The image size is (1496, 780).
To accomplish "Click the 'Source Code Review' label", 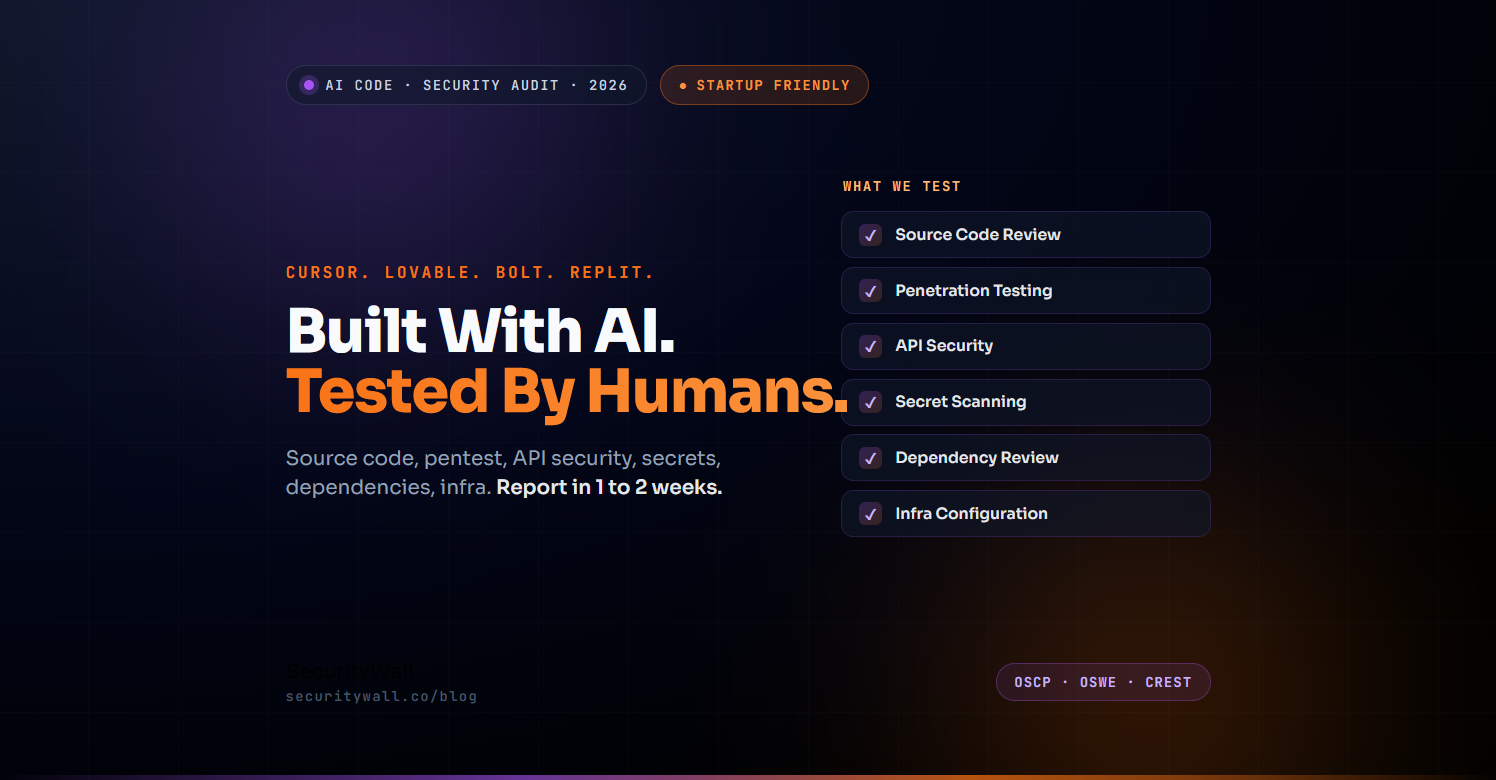I will point(978,235).
